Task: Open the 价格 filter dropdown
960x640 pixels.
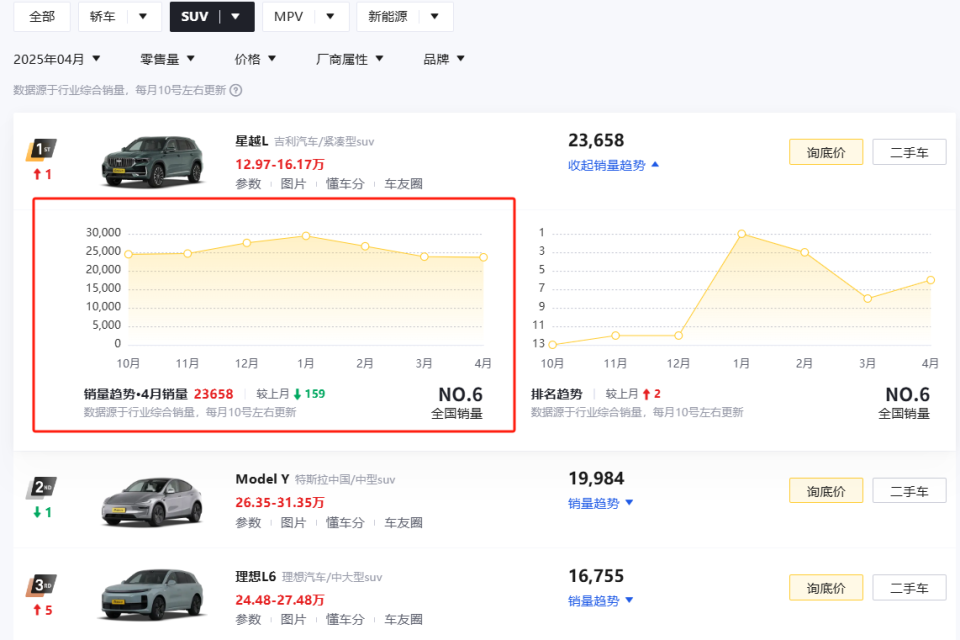Action: coord(255,59)
